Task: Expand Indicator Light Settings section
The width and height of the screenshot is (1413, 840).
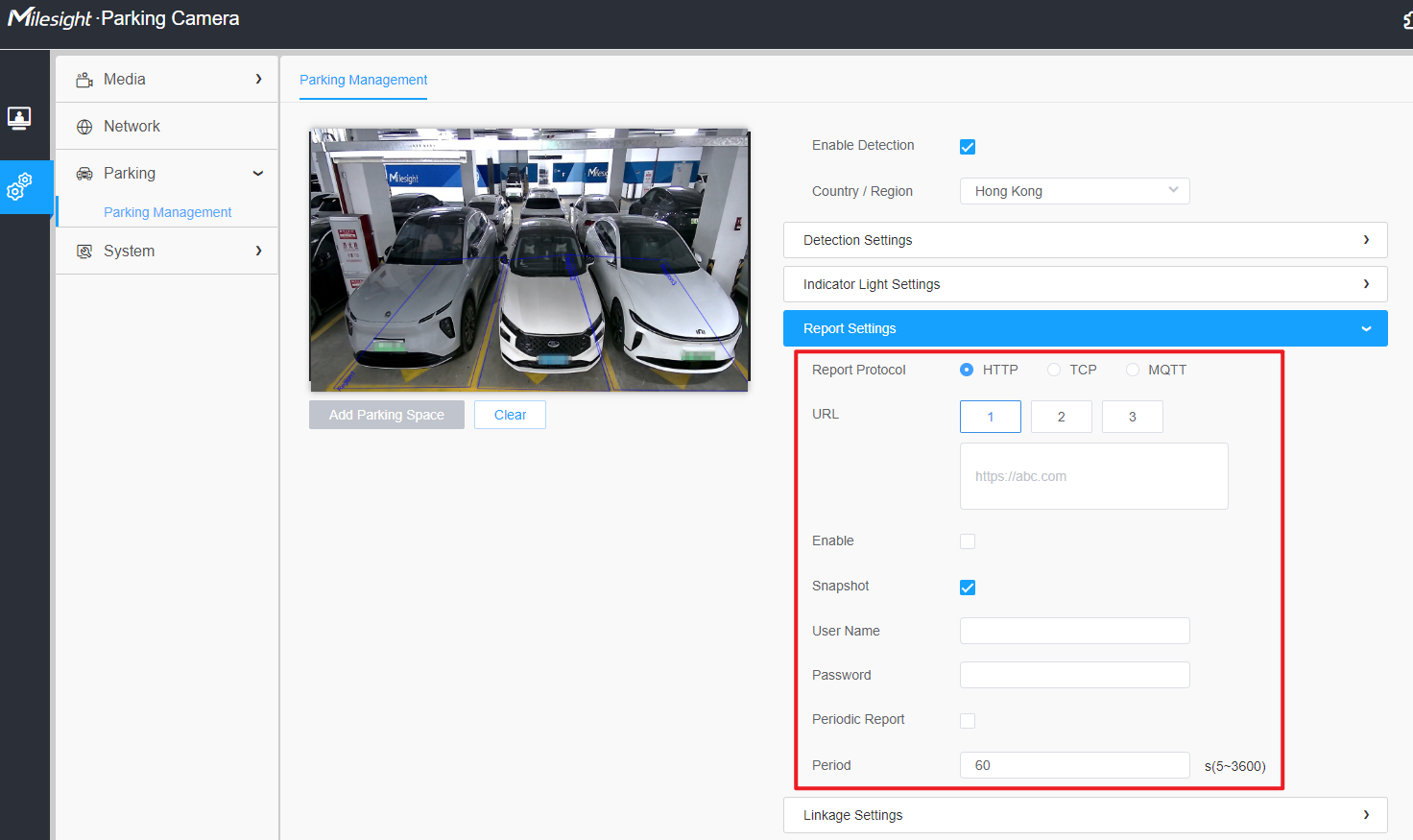Action: click(x=1086, y=284)
